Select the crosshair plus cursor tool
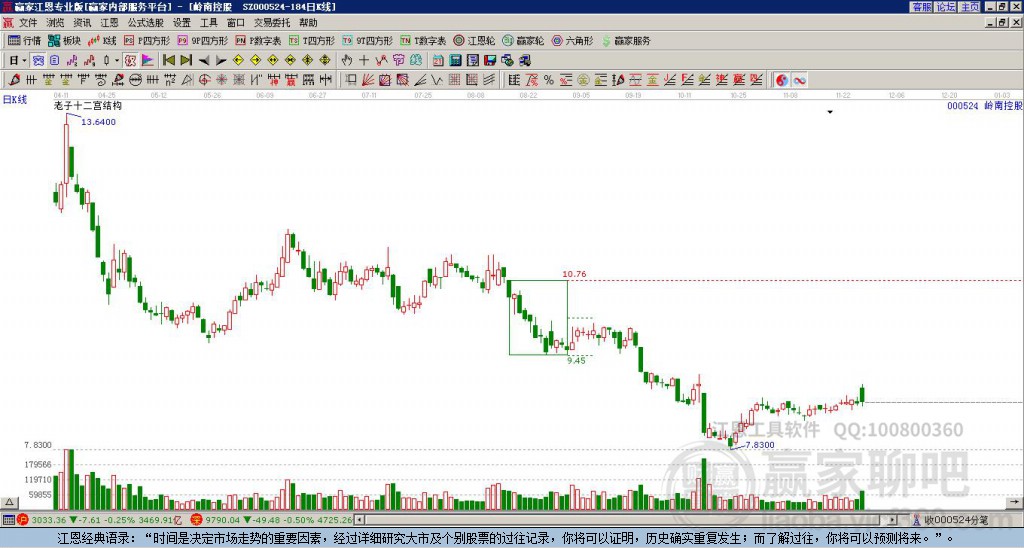 tap(364, 61)
